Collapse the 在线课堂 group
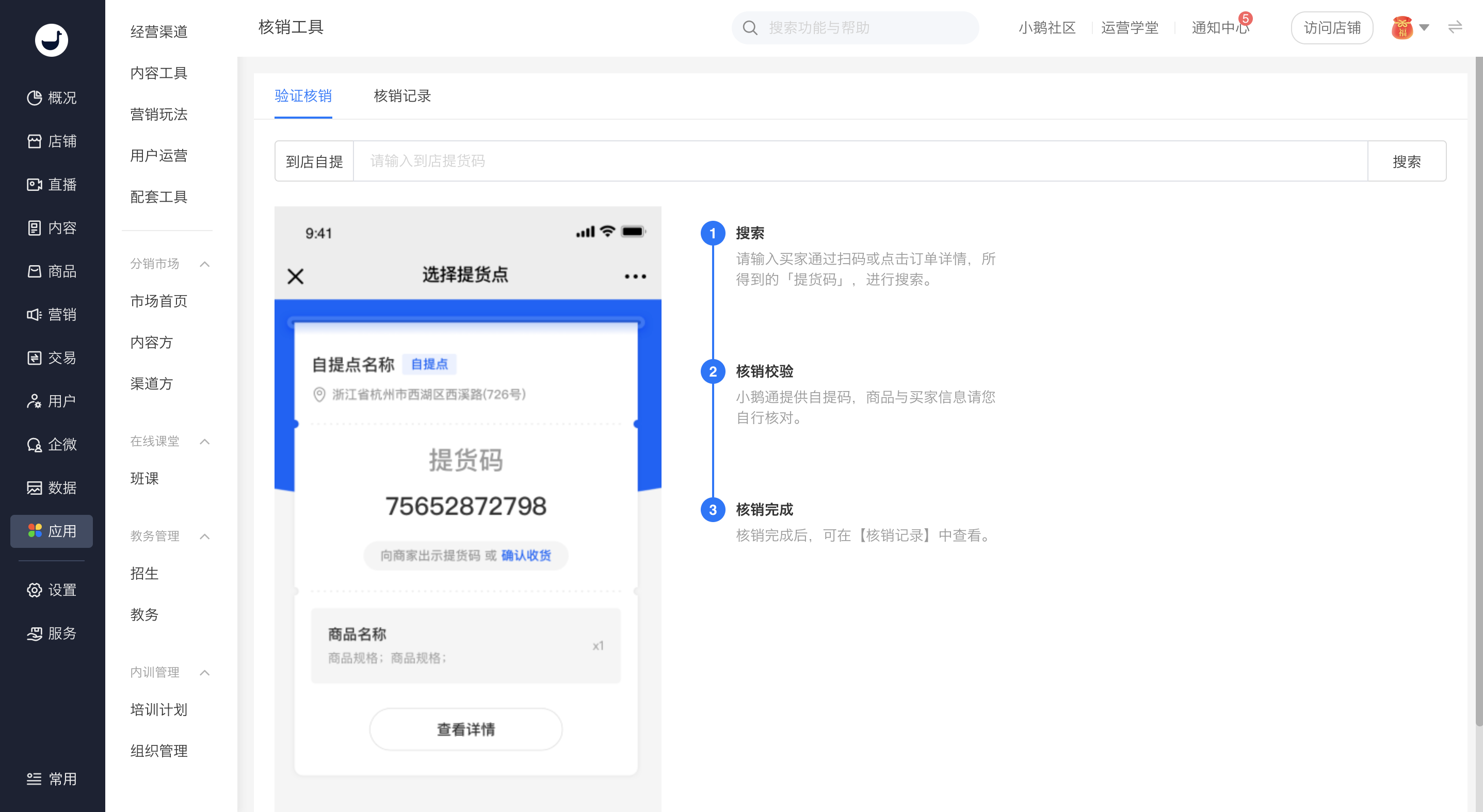Image resolution: width=1483 pixels, height=812 pixels. click(204, 442)
